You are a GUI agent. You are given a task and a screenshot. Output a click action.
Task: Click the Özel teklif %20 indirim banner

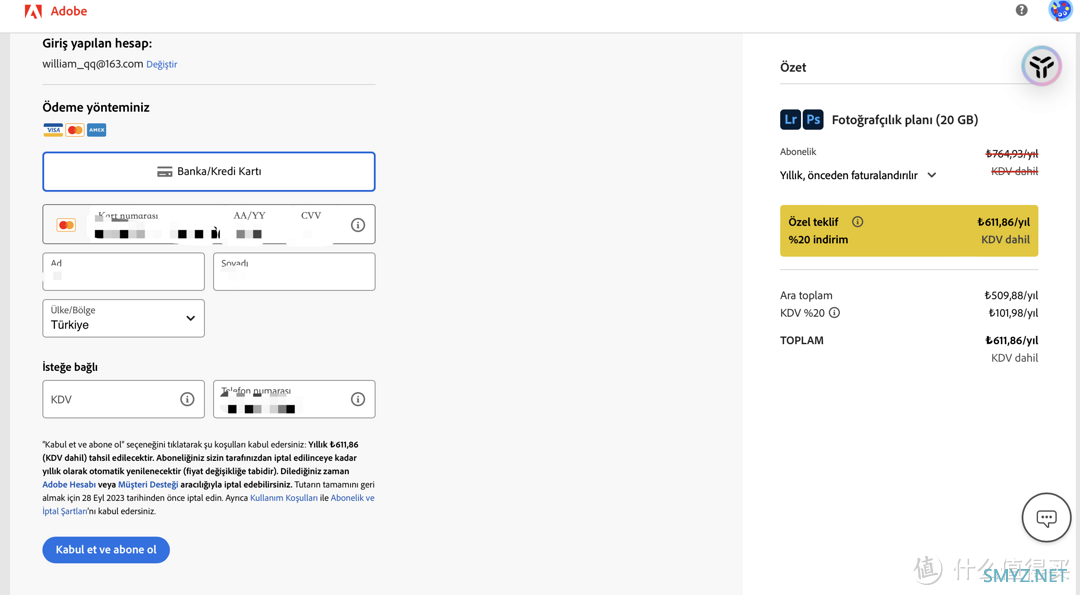pos(908,231)
